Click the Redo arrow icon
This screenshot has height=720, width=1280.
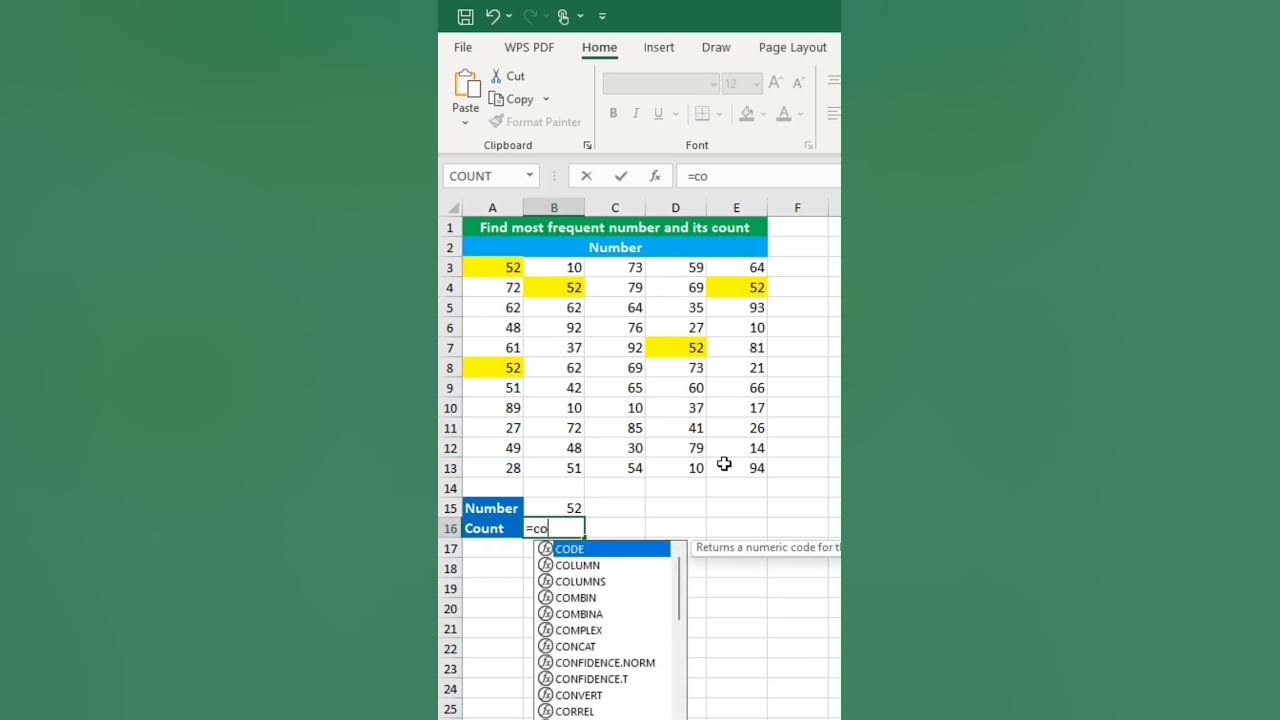click(530, 16)
